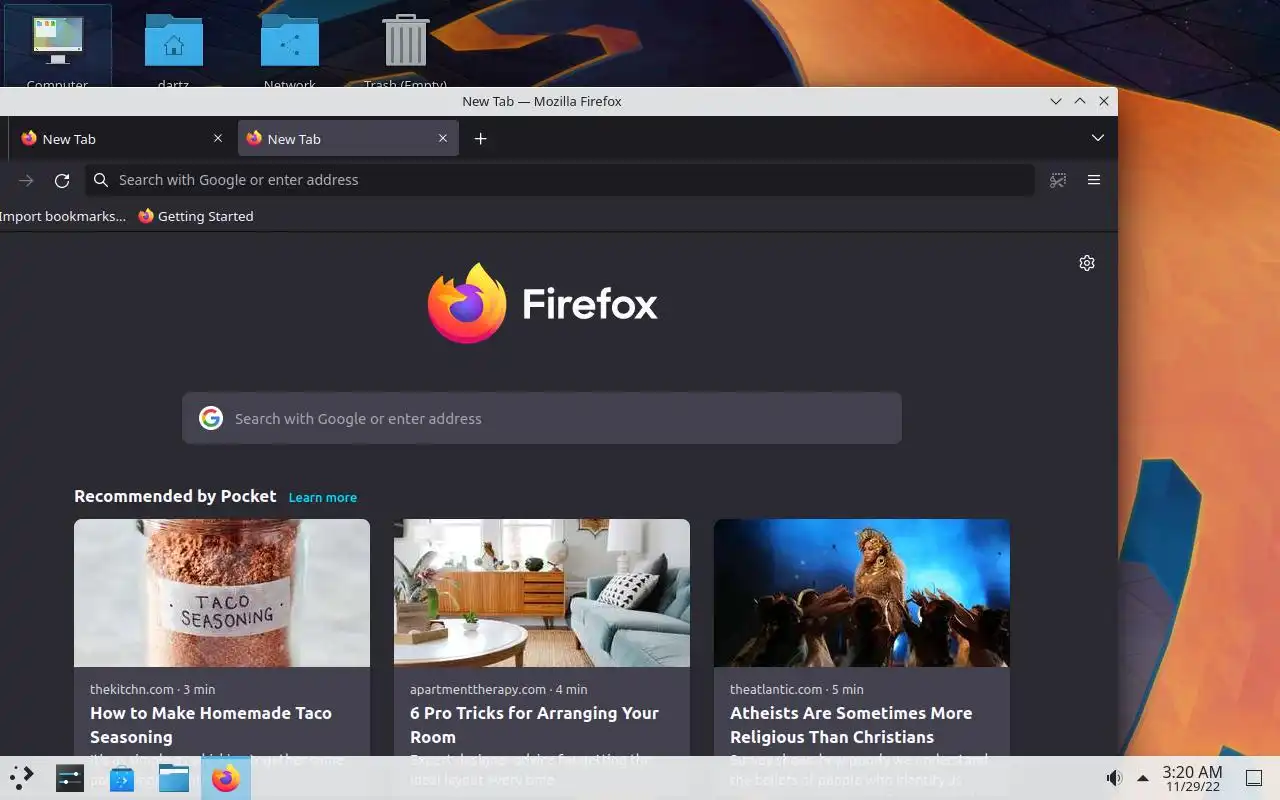The width and height of the screenshot is (1280, 800).
Task: Click the concert performer article thumbnail
Action: point(862,593)
